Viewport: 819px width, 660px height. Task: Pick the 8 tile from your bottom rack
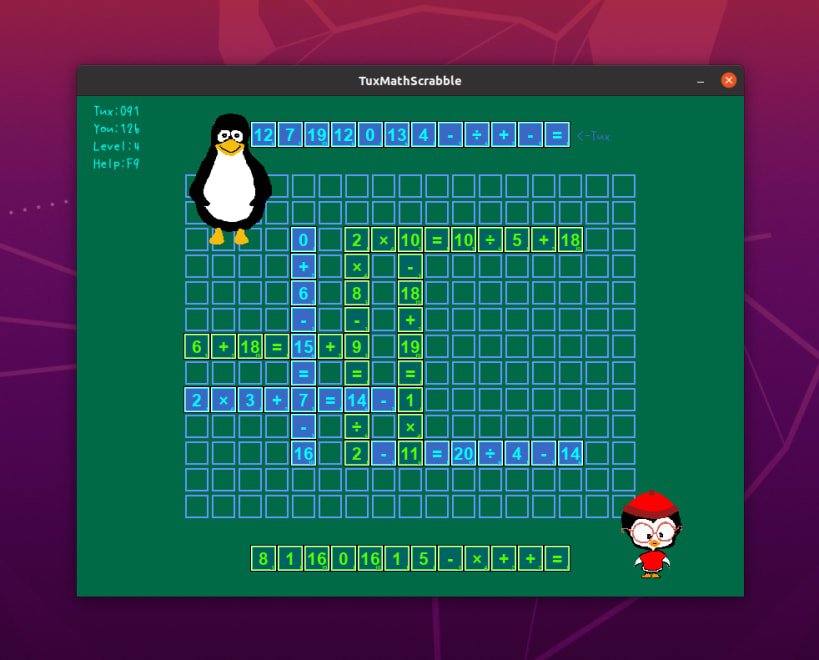(263, 559)
